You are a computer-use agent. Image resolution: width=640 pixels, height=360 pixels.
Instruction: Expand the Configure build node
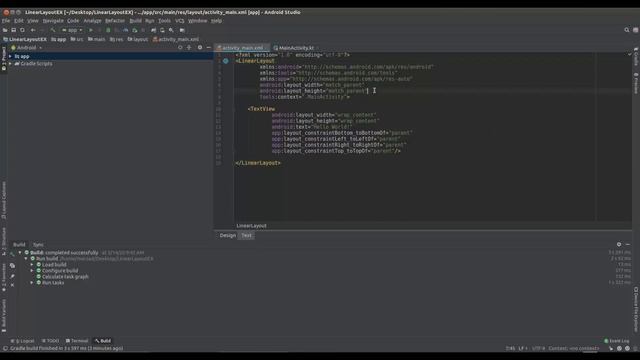pyautogui.click(x=32, y=271)
